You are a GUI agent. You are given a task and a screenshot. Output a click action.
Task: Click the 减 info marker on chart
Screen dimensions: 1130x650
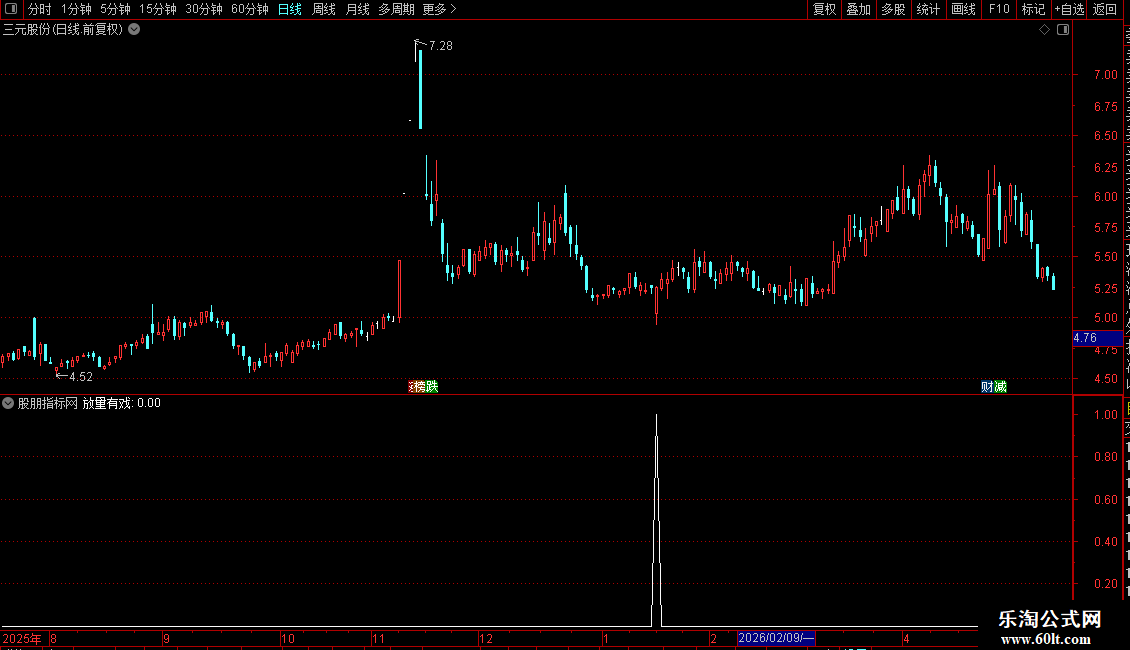[1000, 387]
